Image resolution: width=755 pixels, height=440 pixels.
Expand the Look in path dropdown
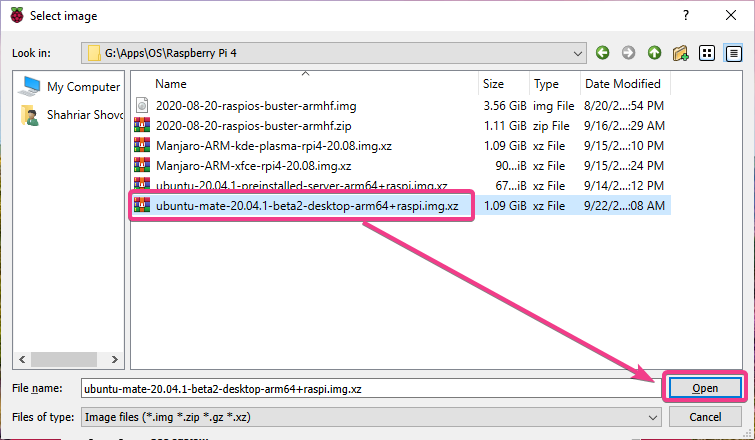coord(578,53)
